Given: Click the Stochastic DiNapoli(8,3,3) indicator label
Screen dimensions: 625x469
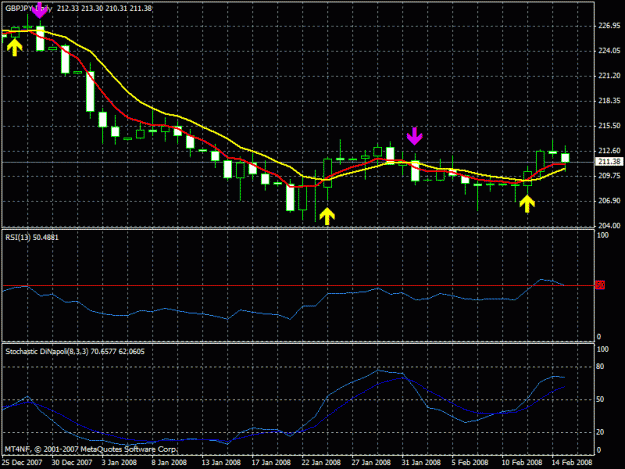Looking at the screenshot, I should [75, 351].
